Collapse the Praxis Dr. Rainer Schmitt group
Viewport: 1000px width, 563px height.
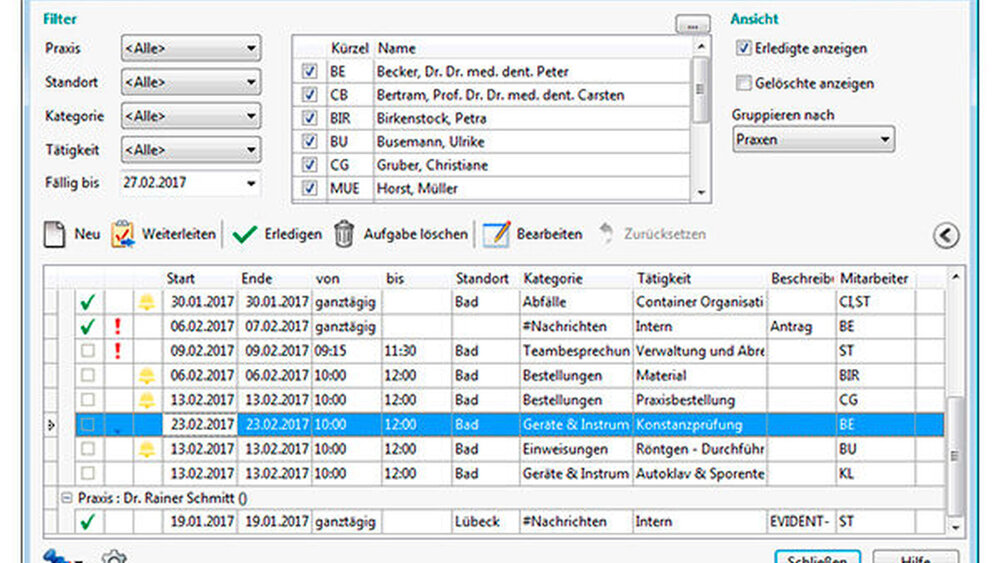coord(68,497)
